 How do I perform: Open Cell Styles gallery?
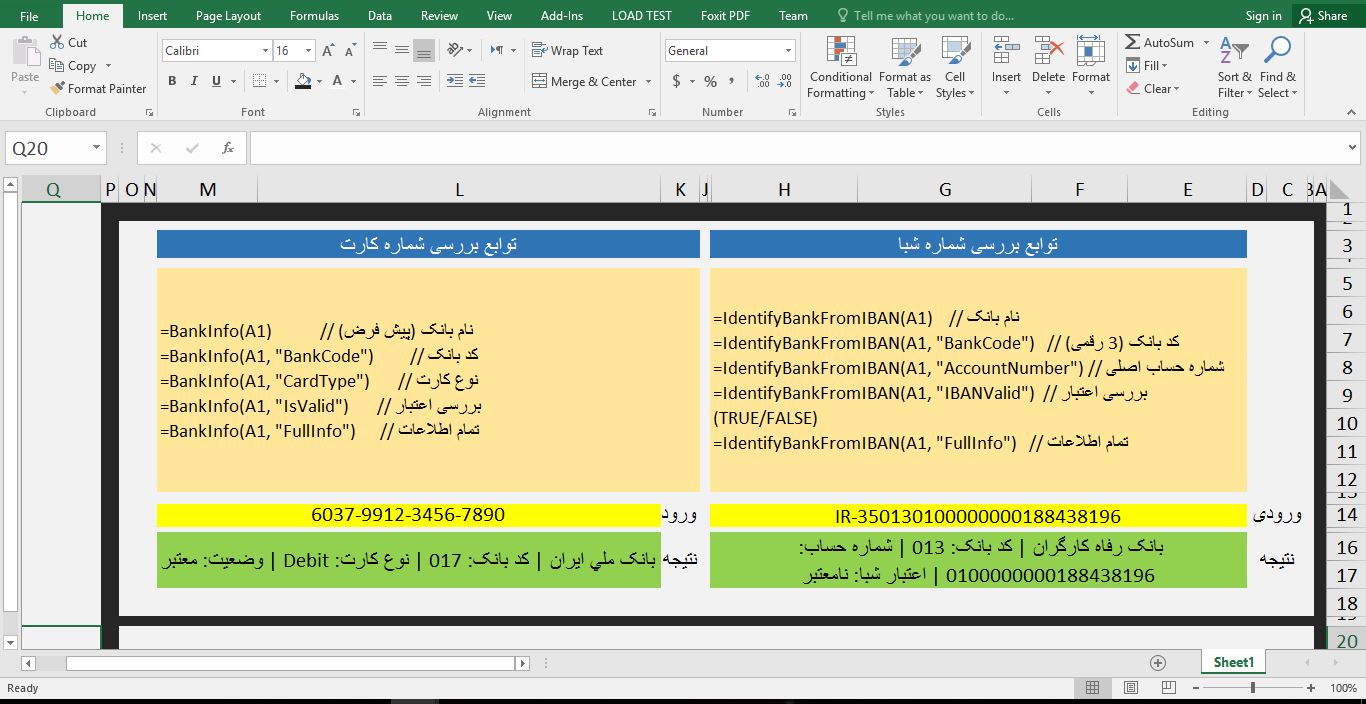(x=955, y=67)
